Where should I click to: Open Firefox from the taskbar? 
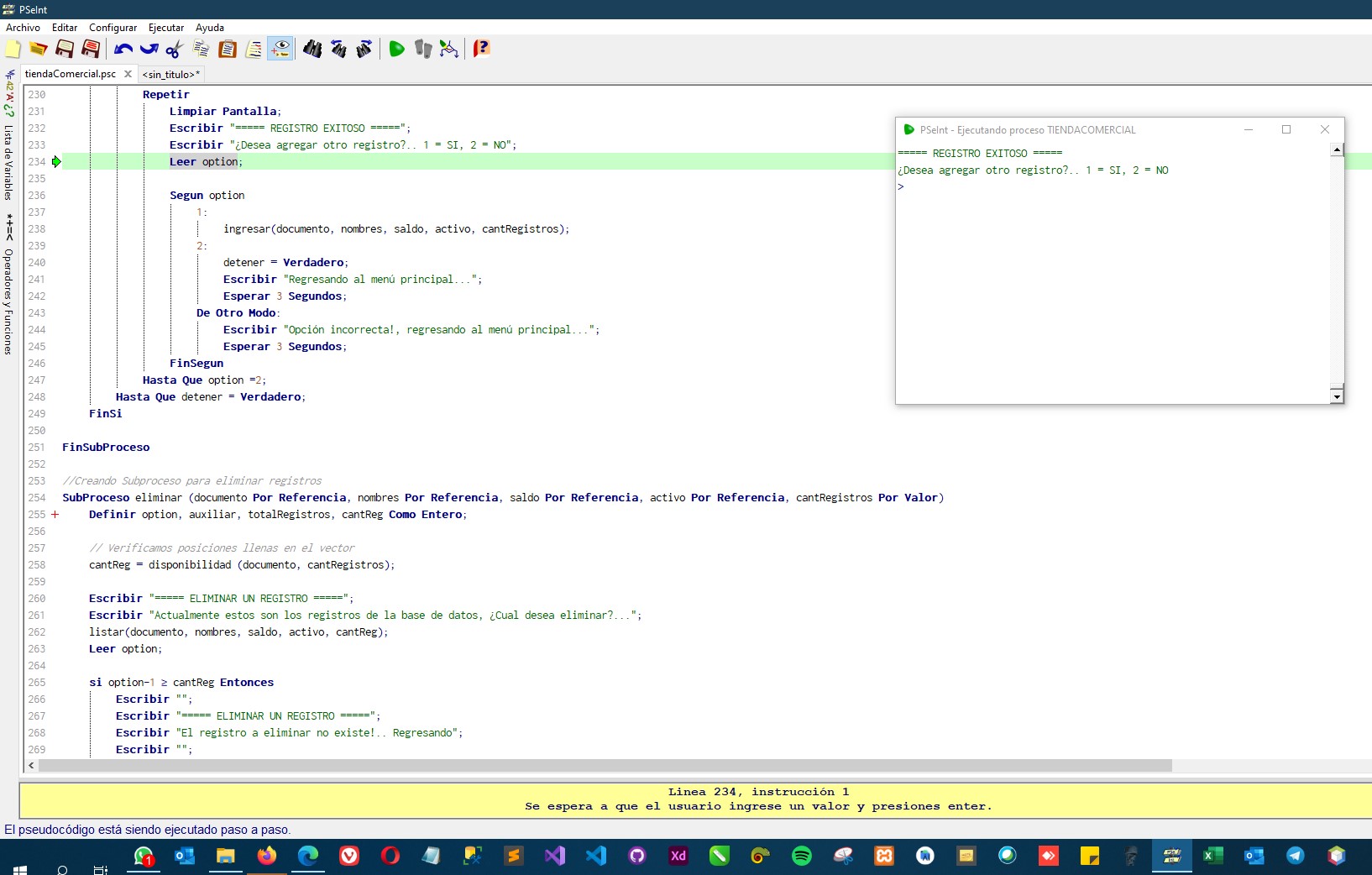coord(267,856)
